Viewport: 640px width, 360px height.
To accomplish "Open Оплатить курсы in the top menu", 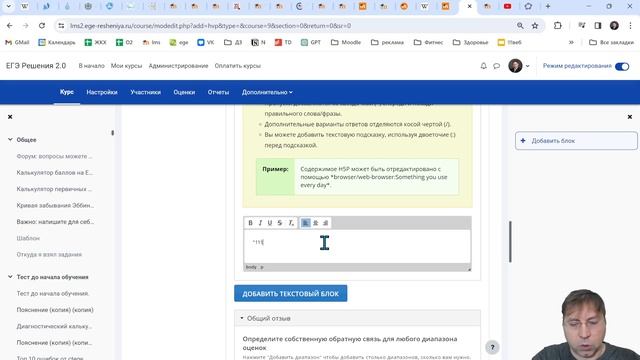I will [238, 66].
